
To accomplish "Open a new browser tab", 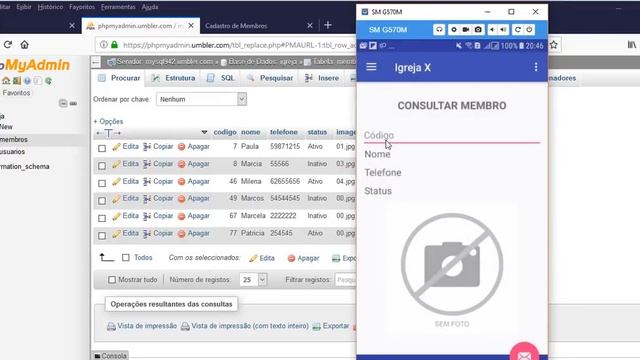I will pos(328,25).
